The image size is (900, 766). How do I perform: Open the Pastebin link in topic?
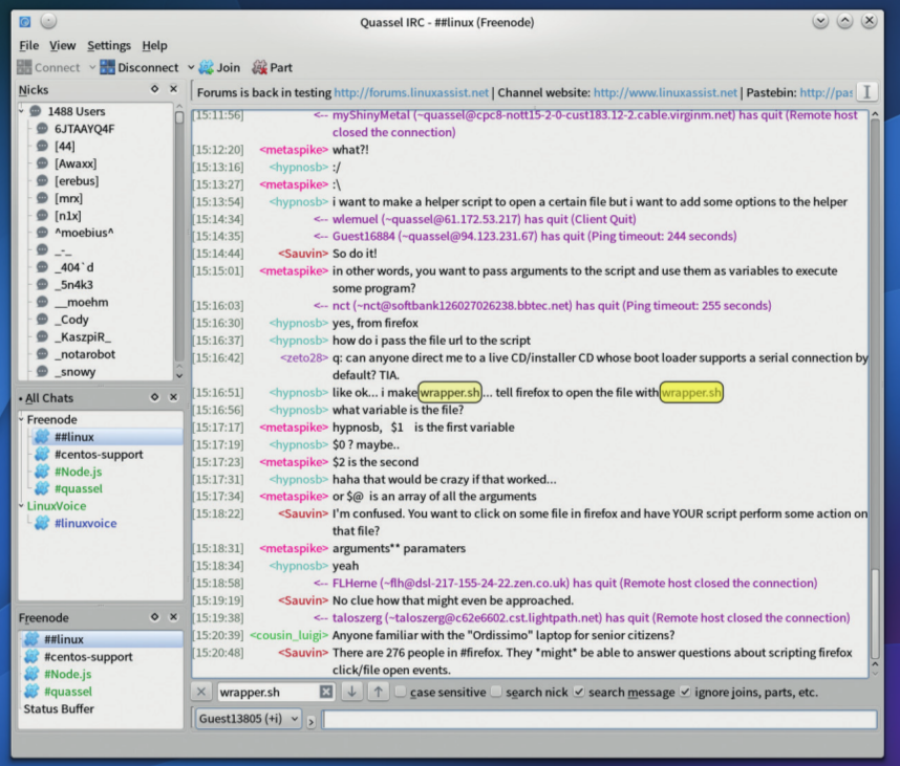pos(825,92)
